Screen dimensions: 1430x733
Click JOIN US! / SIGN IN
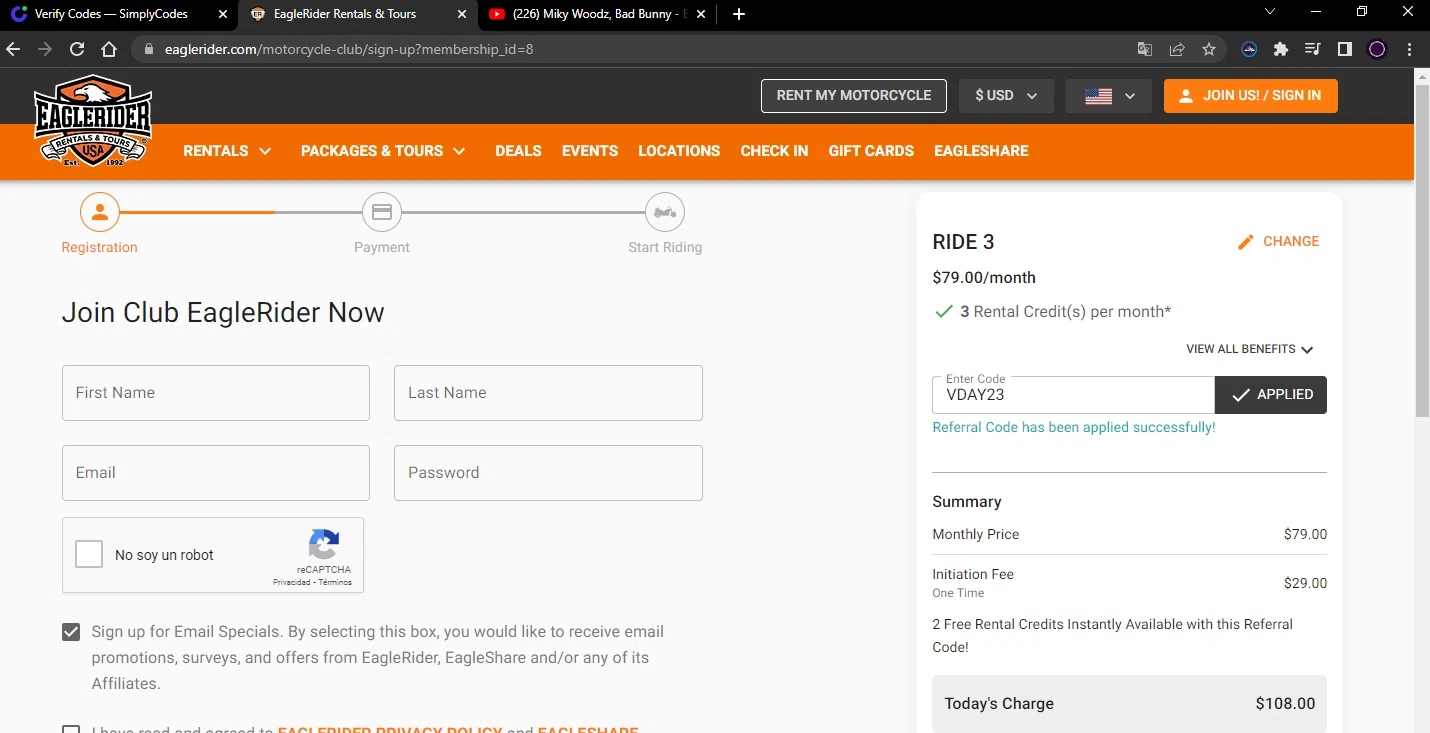click(x=1251, y=96)
